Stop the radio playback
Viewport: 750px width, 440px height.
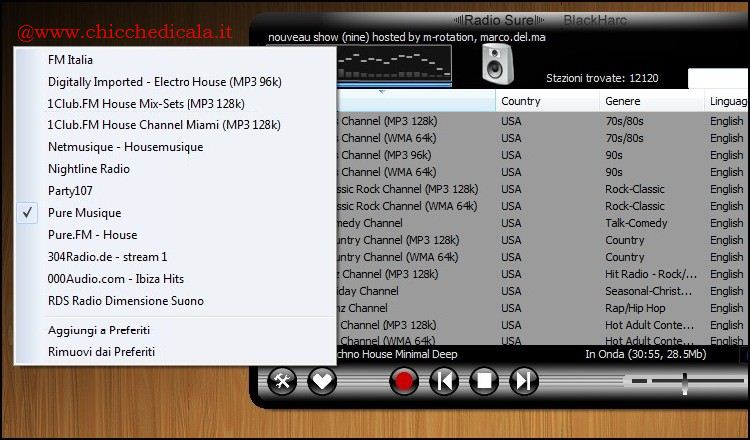point(484,381)
